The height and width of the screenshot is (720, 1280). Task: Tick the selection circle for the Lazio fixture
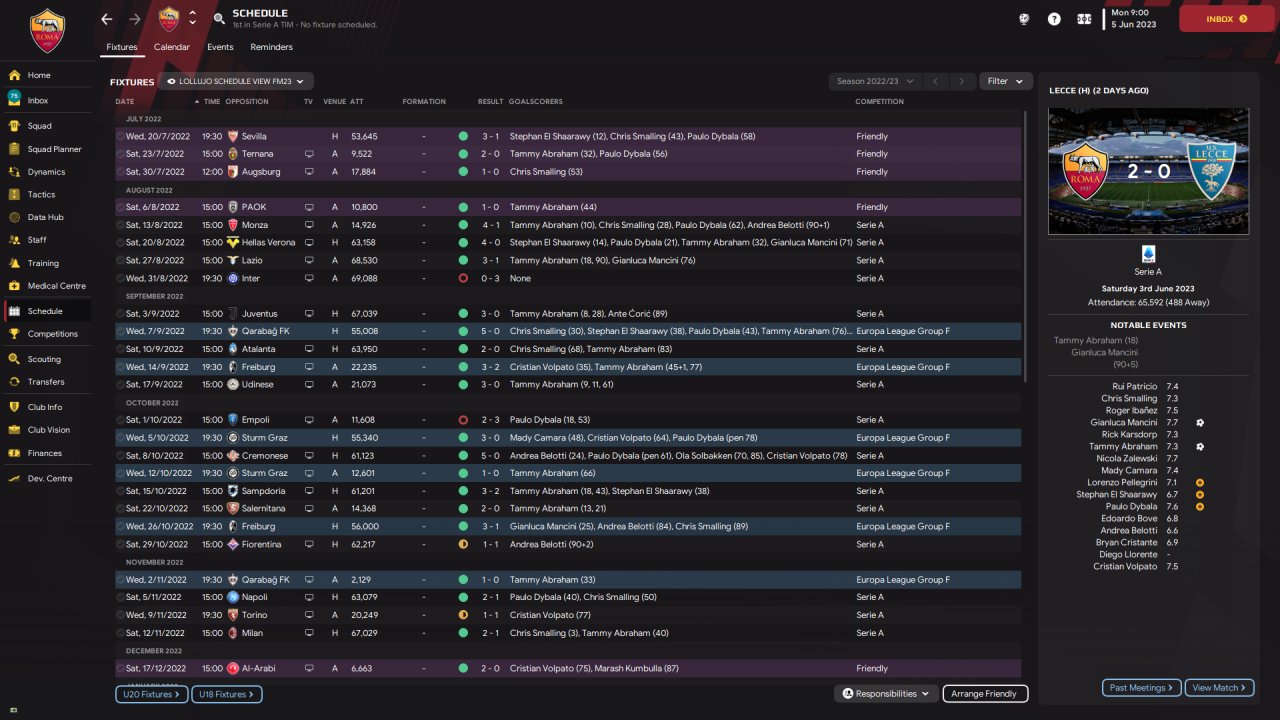click(x=120, y=260)
